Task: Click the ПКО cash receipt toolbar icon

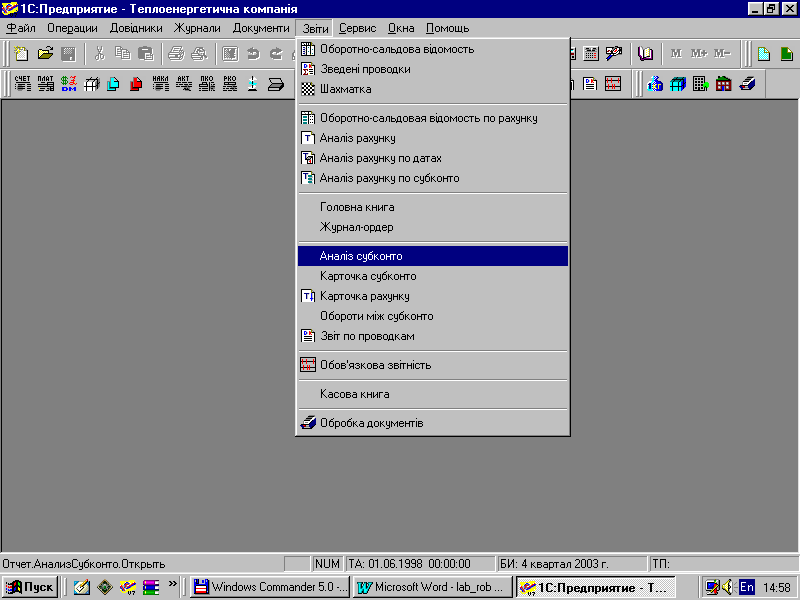Action: (207, 84)
